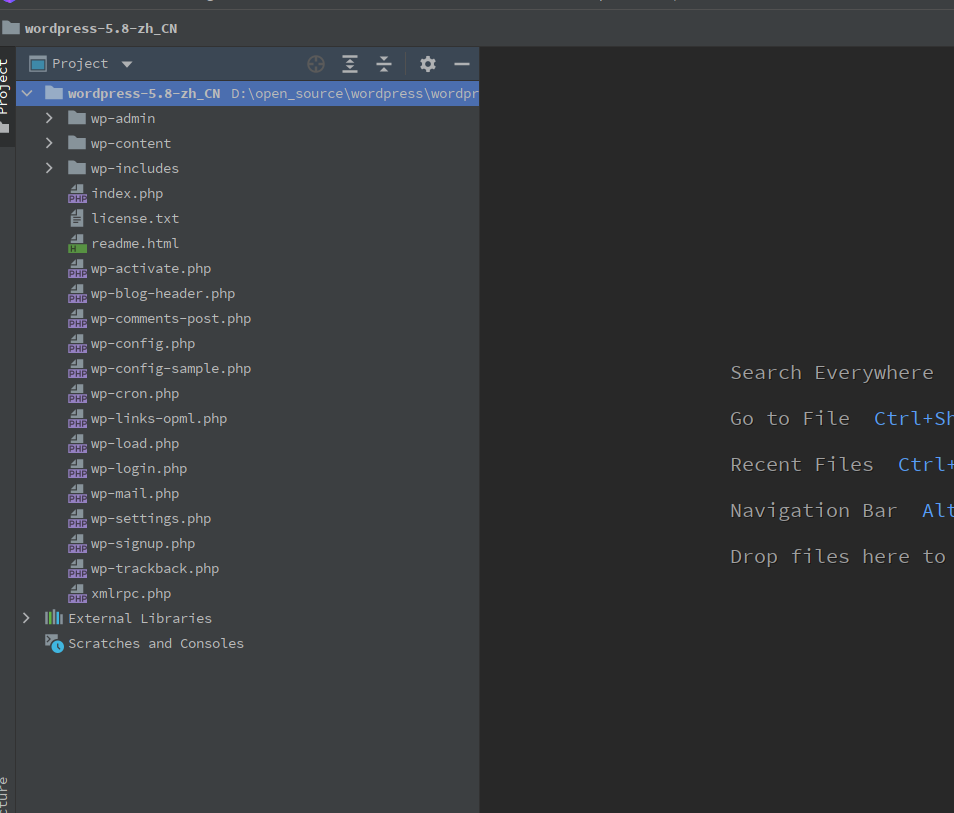Click the Scratches and Consoles icon
This screenshot has width=954, height=813.
[54, 643]
